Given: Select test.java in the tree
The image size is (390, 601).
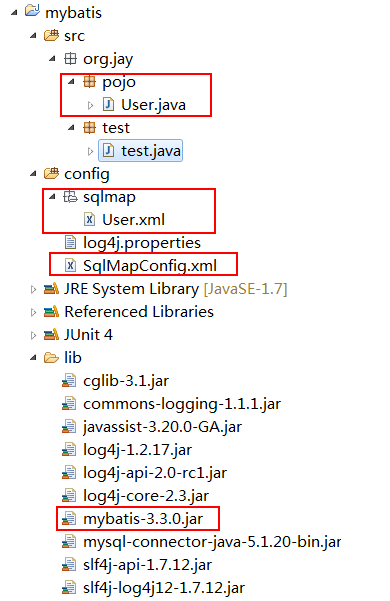Looking at the screenshot, I should click(141, 151).
